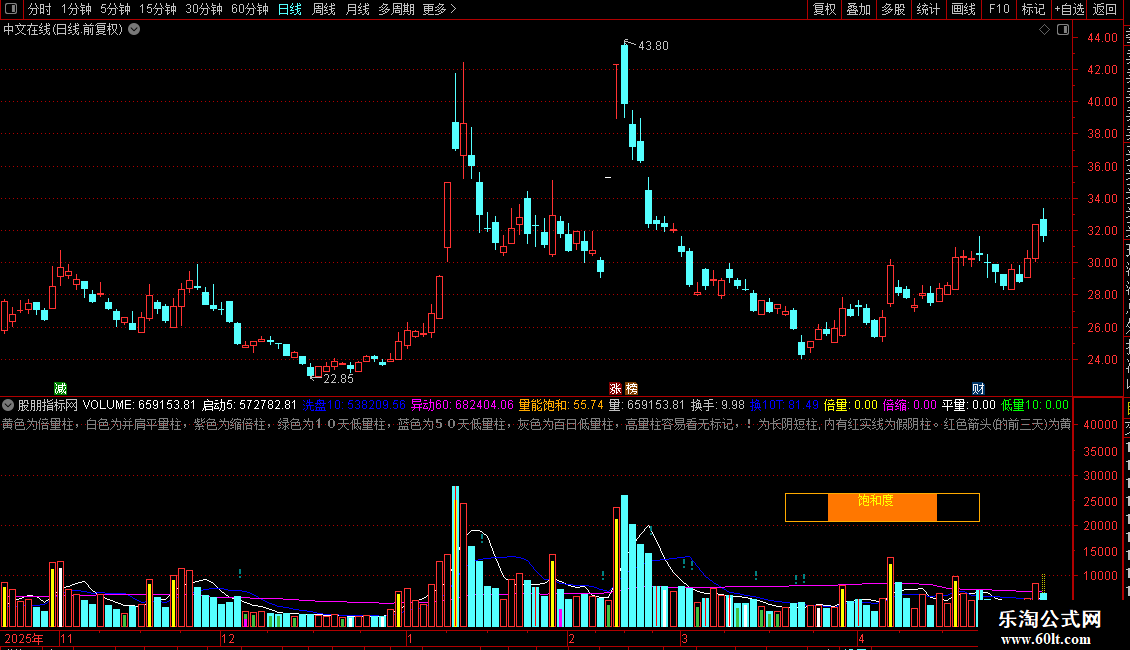Open chart dropdown next to 中文在线 title
The height and width of the screenshot is (650, 1130).
pos(134,30)
